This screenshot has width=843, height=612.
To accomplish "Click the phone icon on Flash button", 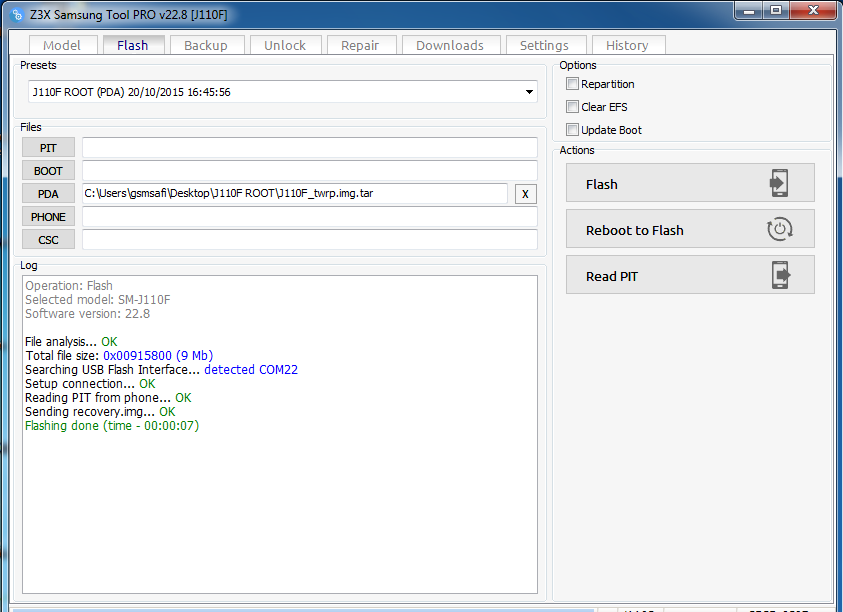I will pos(779,183).
